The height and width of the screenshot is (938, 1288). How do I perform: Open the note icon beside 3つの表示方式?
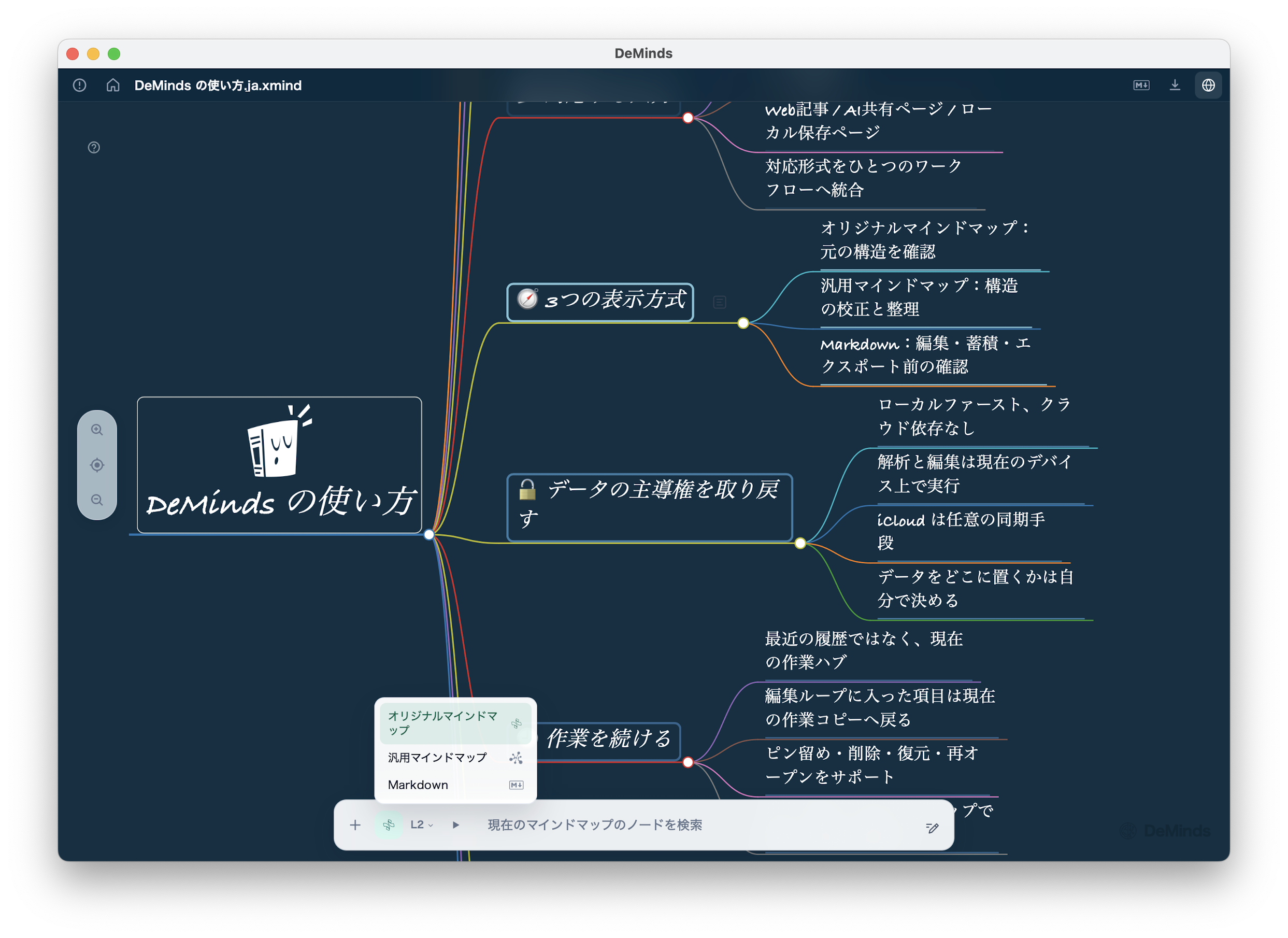click(x=720, y=302)
